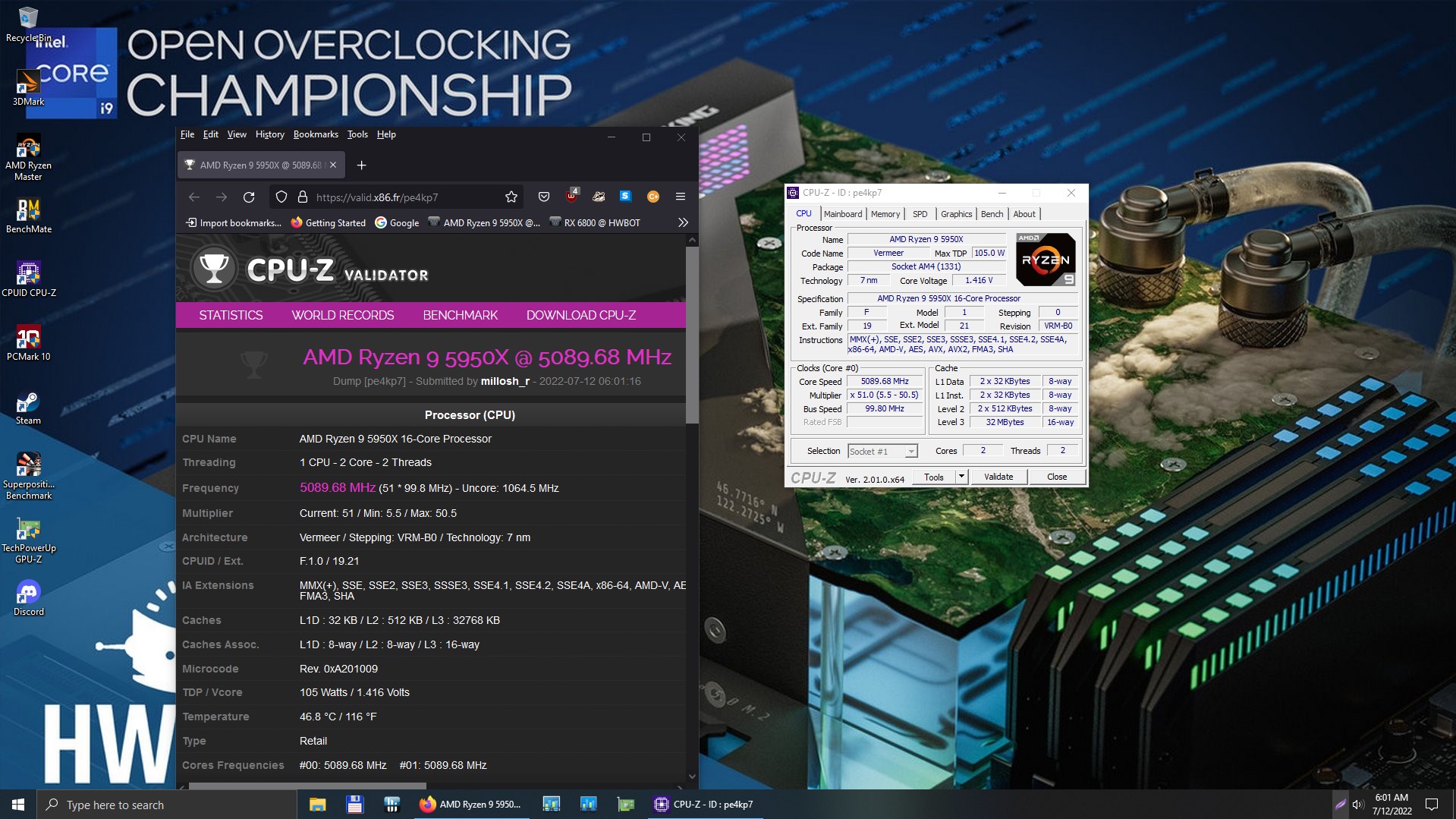Viewport: 1456px width, 819px height.
Task: Show more bookmarks with double chevron
Action: click(x=683, y=222)
